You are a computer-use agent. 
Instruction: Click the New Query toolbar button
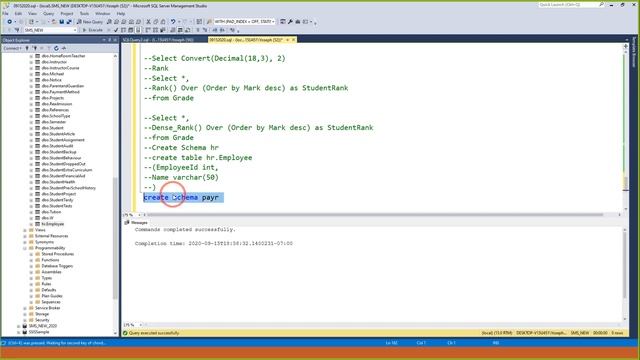[90, 22]
